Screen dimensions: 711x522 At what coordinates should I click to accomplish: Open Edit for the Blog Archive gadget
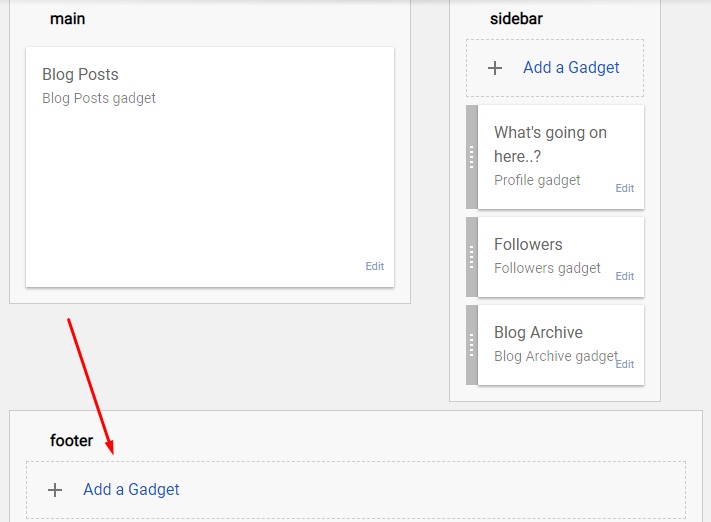(x=624, y=364)
